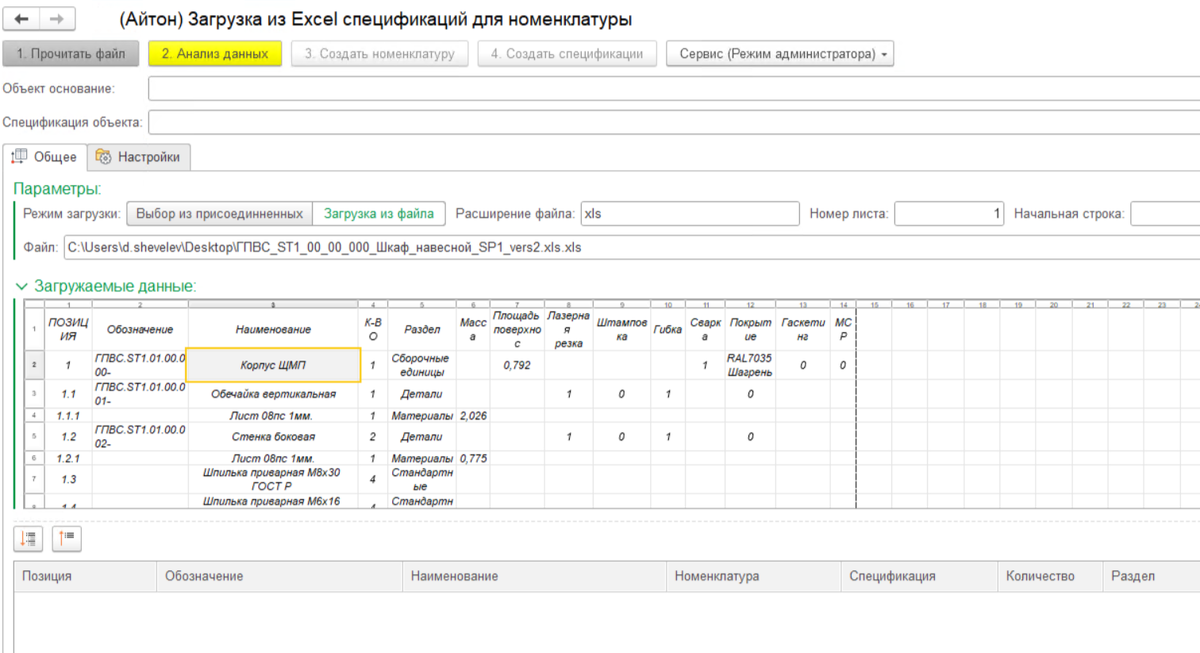Click the Номер листа number field
The image size is (1200, 653).
pyautogui.click(x=949, y=214)
